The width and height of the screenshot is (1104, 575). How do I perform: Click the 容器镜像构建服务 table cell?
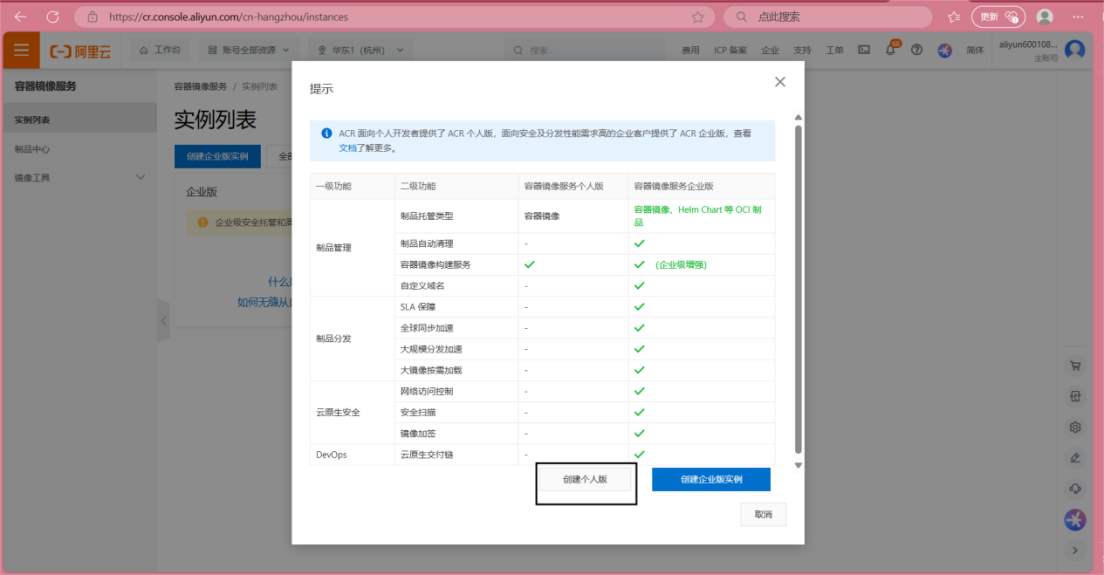[x=456, y=265]
